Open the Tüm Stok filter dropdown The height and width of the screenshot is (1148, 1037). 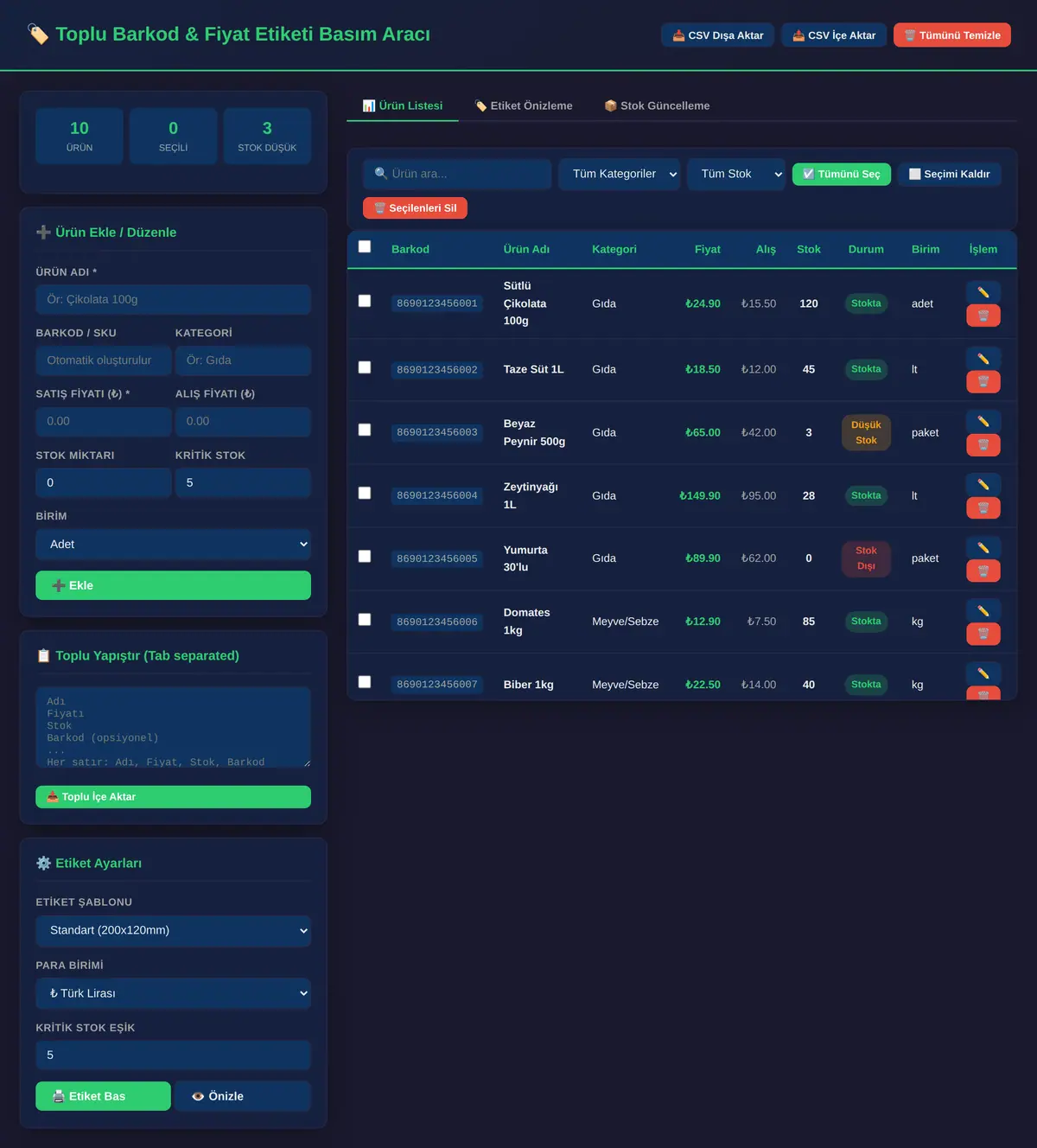pos(736,174)
